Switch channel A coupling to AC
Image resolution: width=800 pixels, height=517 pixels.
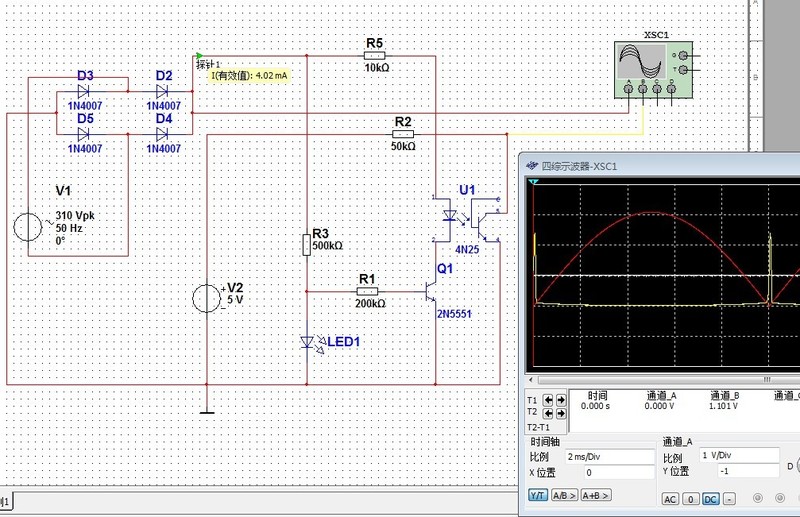pos(670,499)
